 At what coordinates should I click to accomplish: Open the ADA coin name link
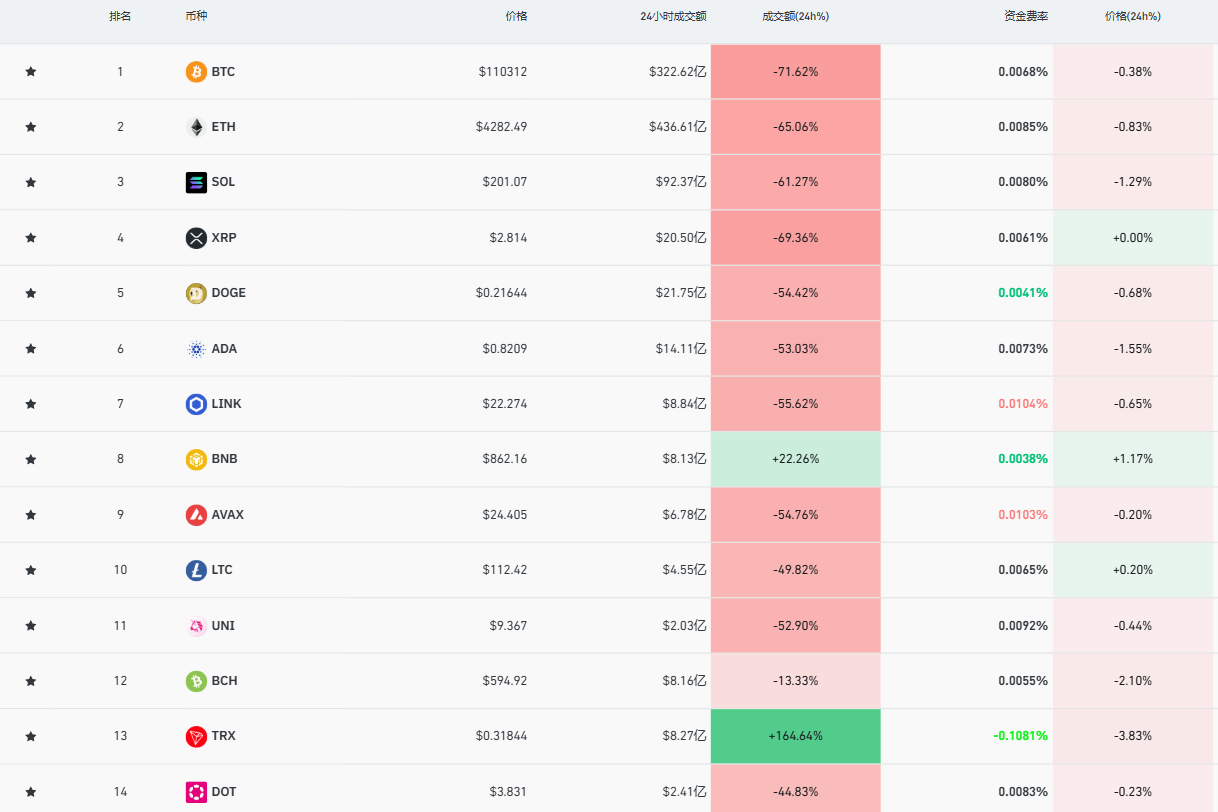coord(224,349)
